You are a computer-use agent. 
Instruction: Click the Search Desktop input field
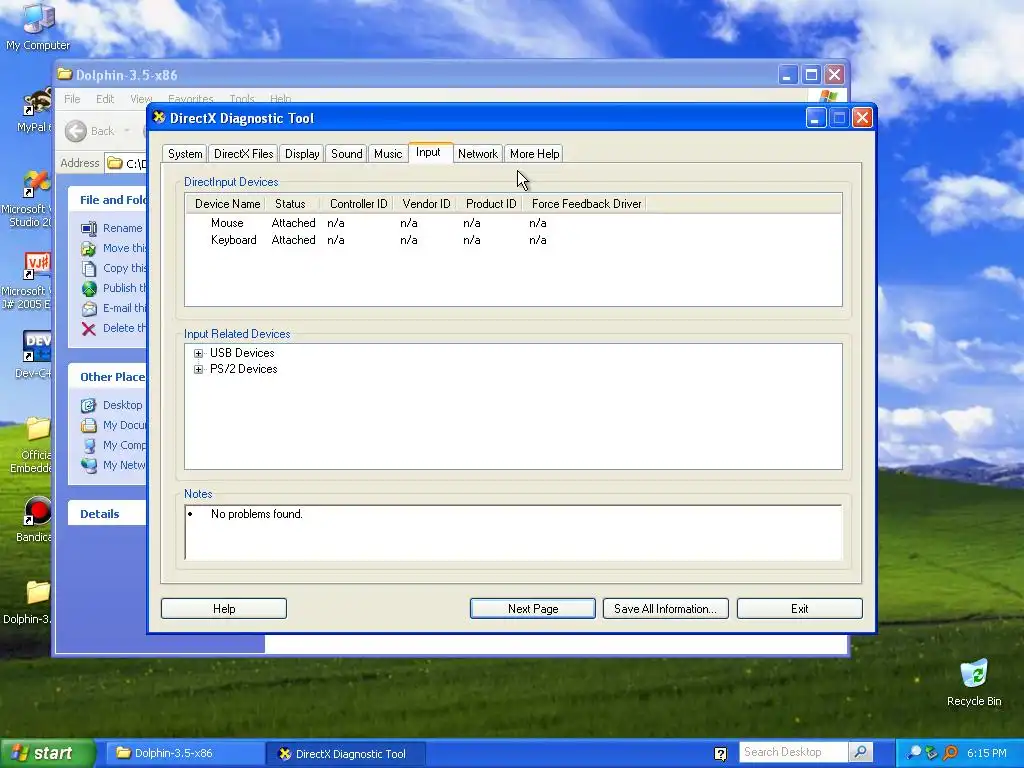[x=793, y=752]
